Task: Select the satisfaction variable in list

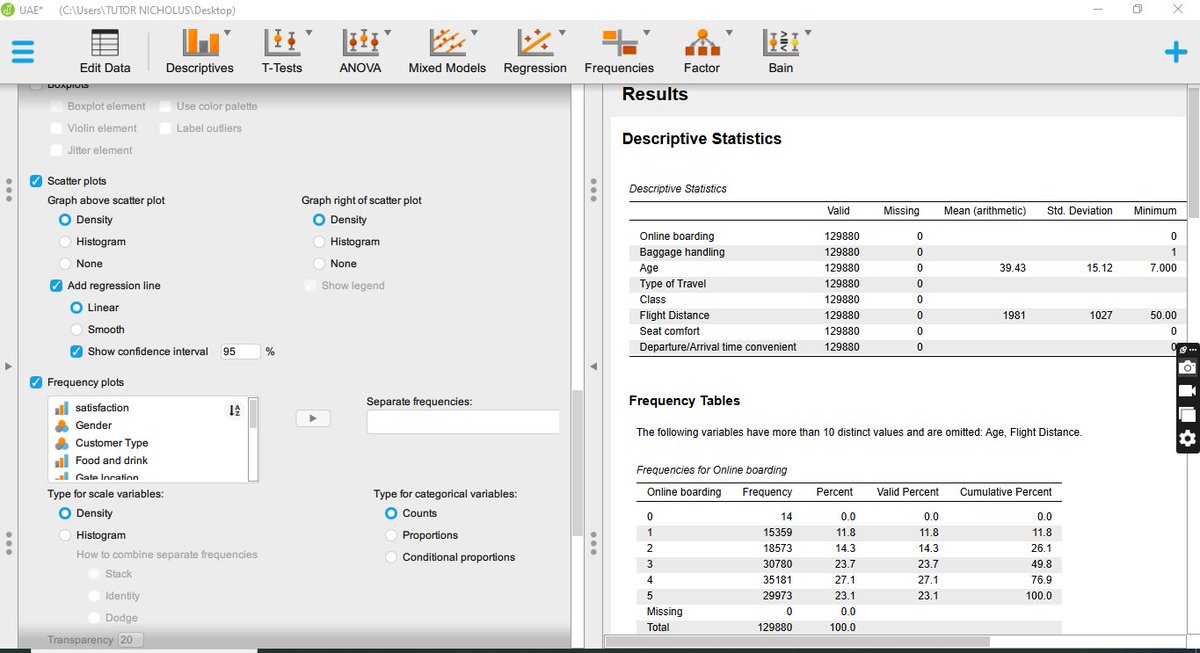Action: (x=102, y=408)
